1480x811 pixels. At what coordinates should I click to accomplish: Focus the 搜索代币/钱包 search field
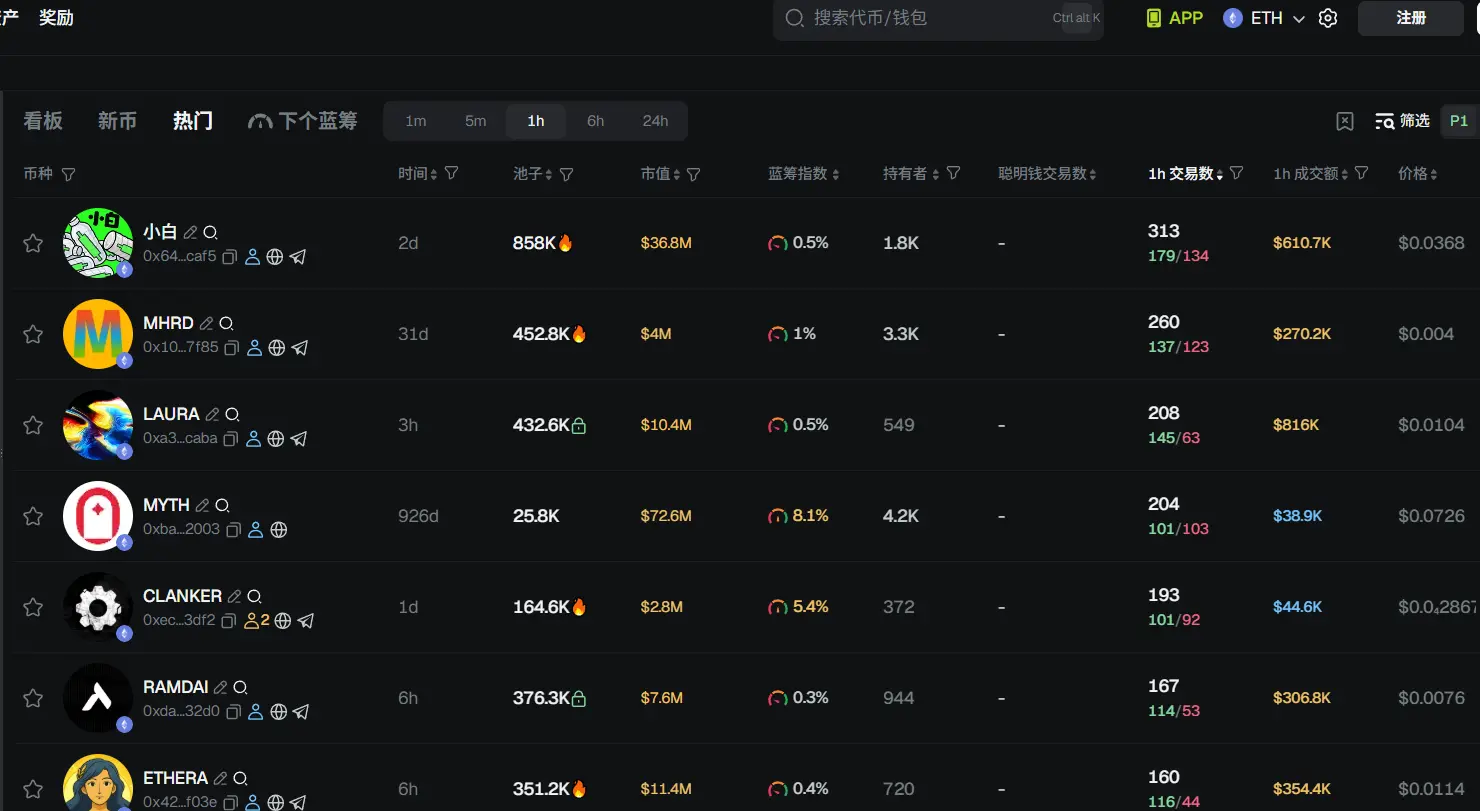[920, 18]
